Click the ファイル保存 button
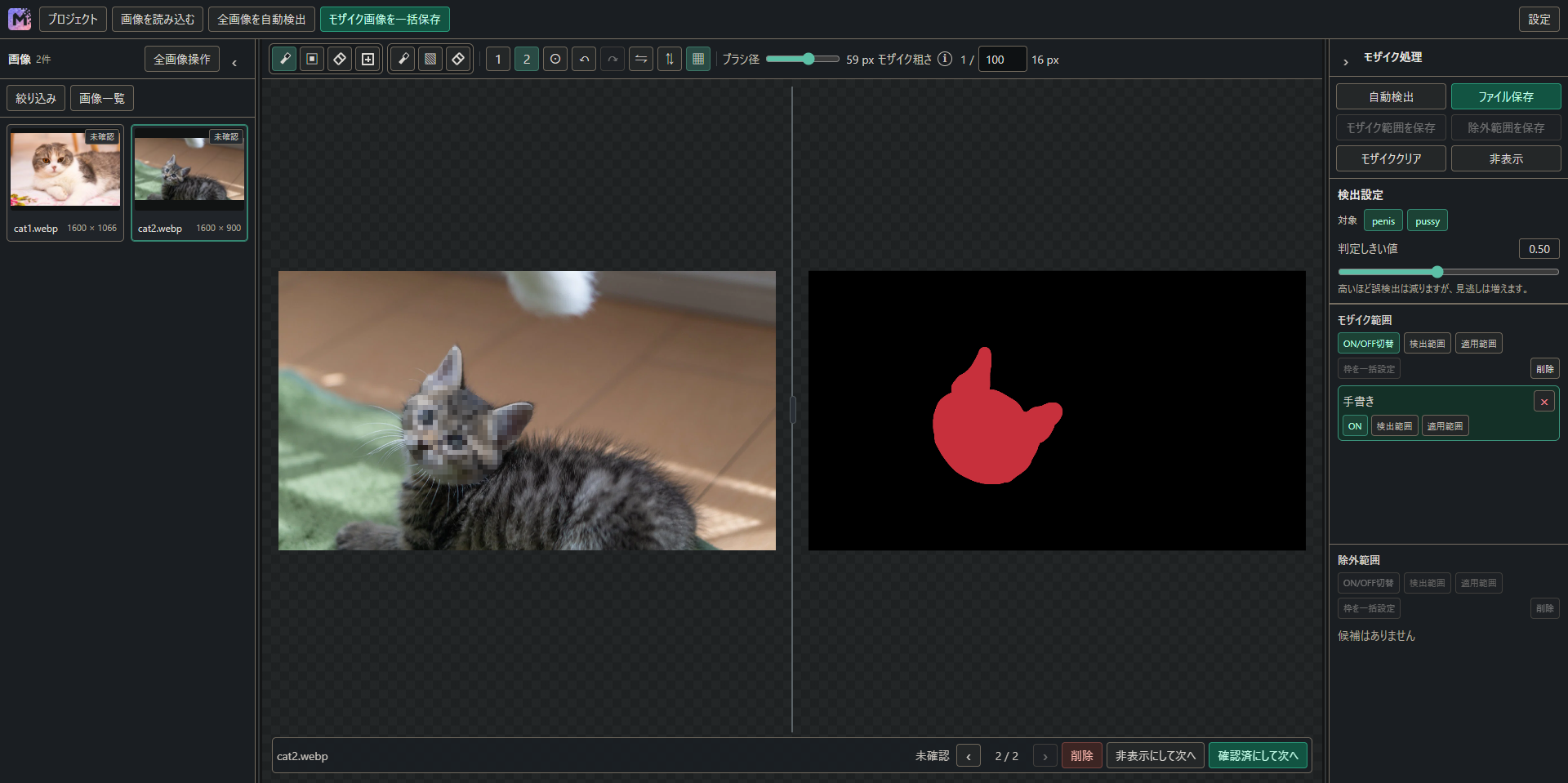This screenshot has height=783, width=1568. [1506, 96]
